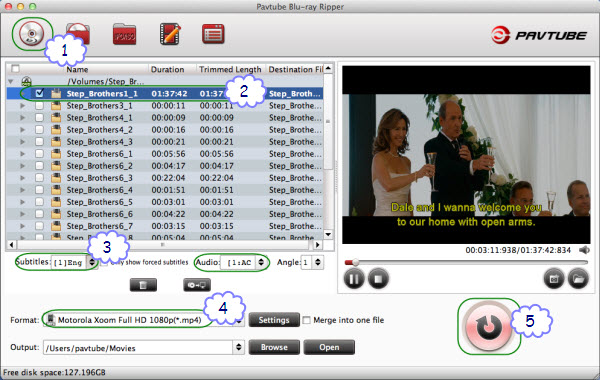Click the Free disk space status text

54,373
